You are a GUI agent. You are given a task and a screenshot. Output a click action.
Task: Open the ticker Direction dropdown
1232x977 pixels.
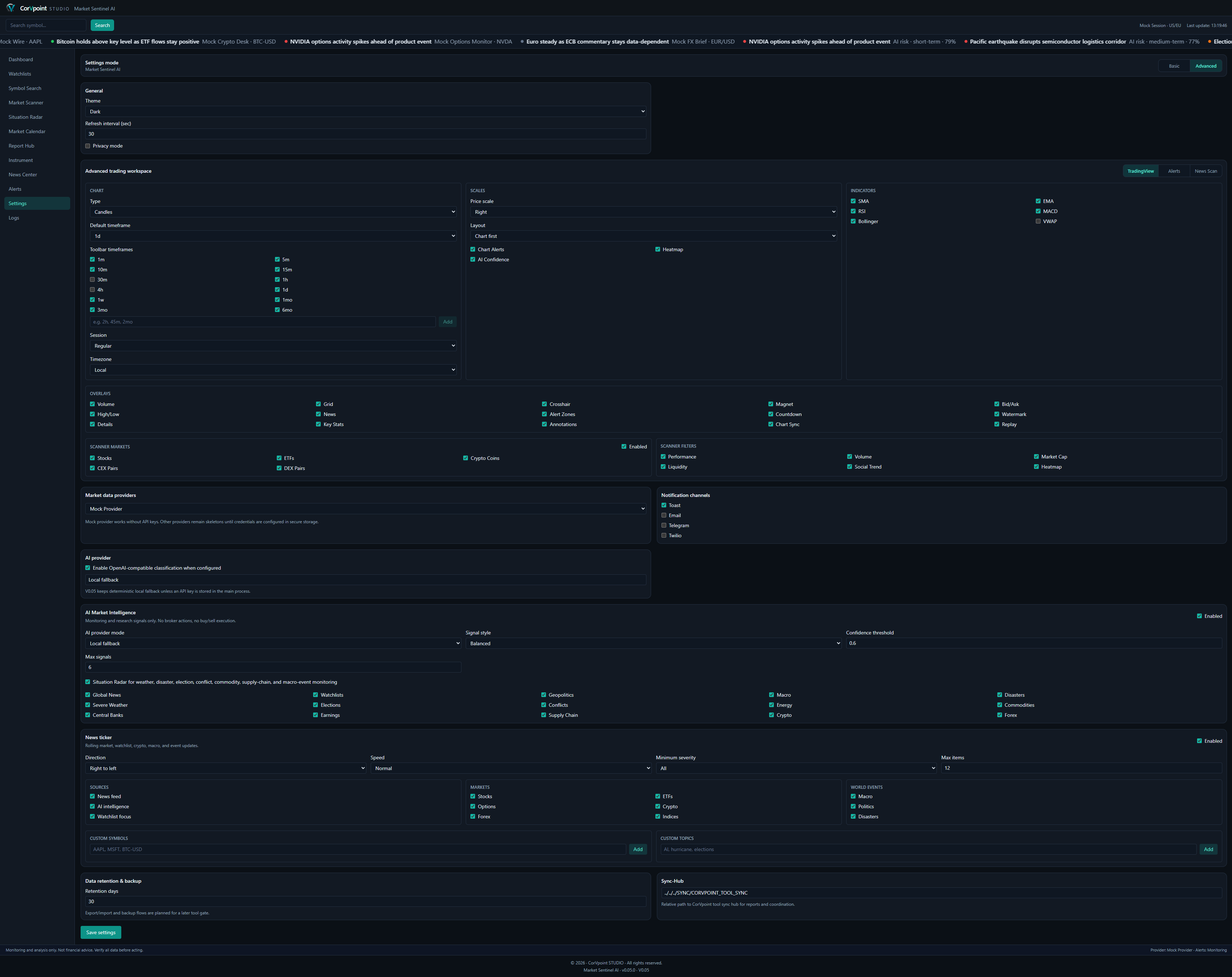click(226, 768)
